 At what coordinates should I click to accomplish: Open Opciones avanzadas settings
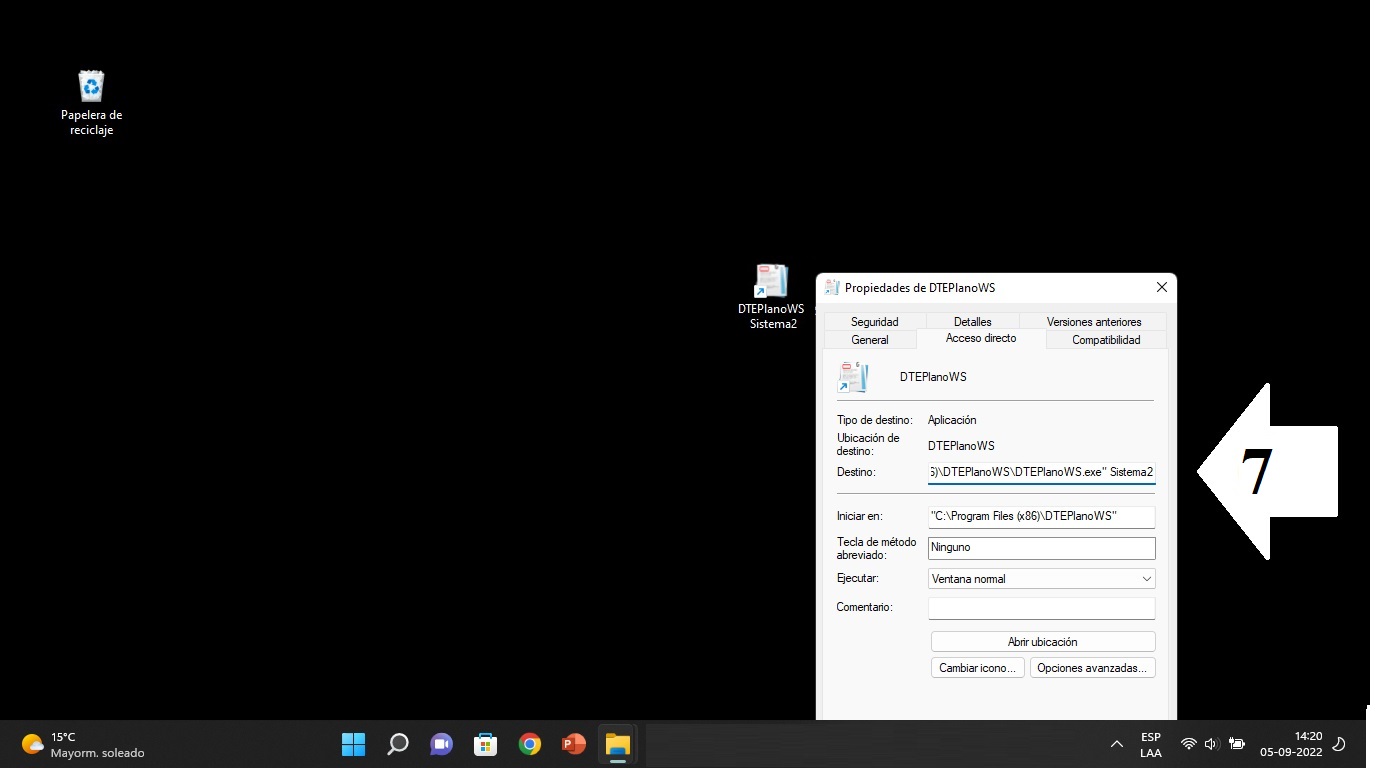[1091, 668]
